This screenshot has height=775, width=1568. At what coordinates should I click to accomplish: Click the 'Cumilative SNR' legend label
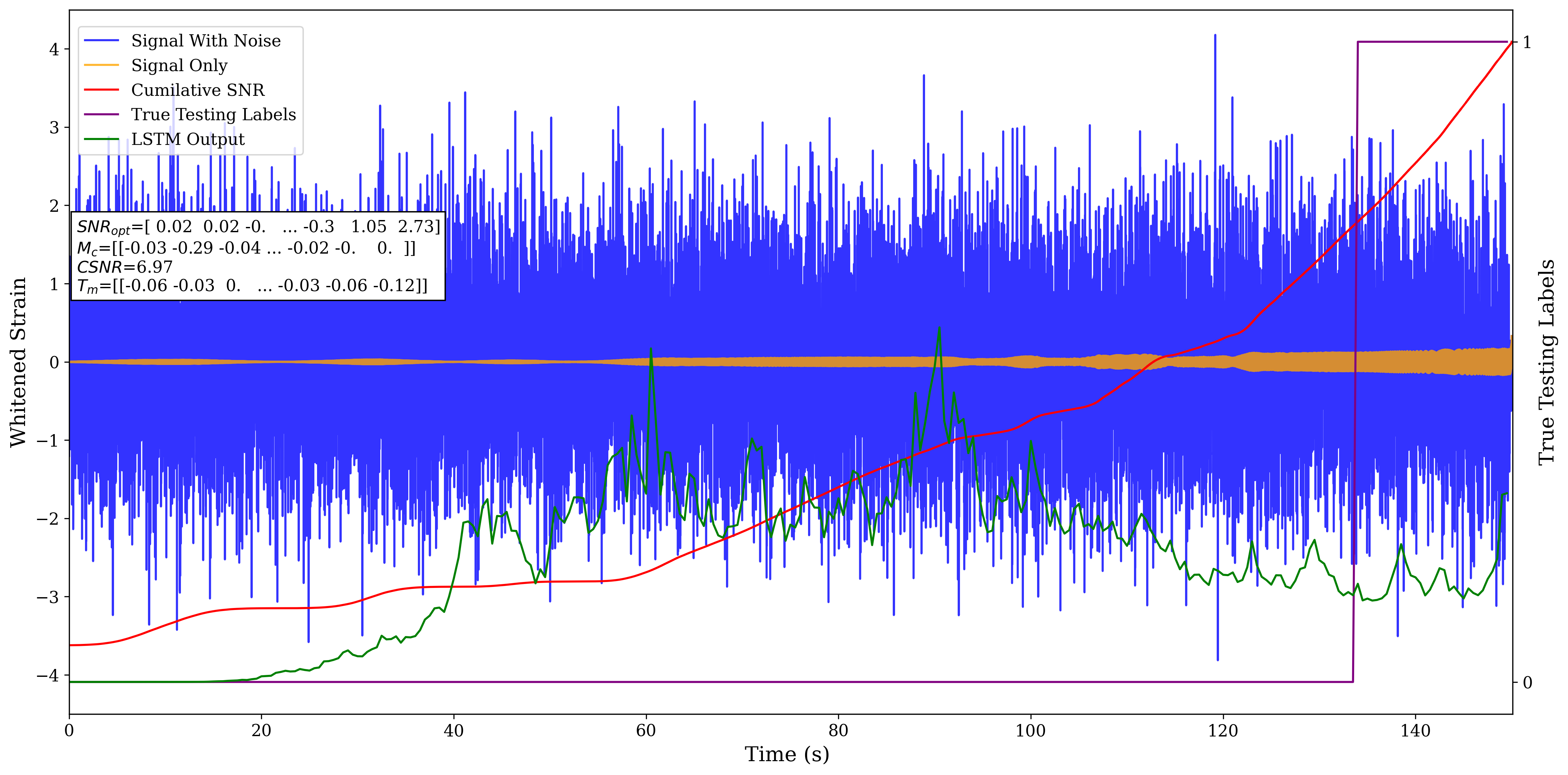click(198, 90)
